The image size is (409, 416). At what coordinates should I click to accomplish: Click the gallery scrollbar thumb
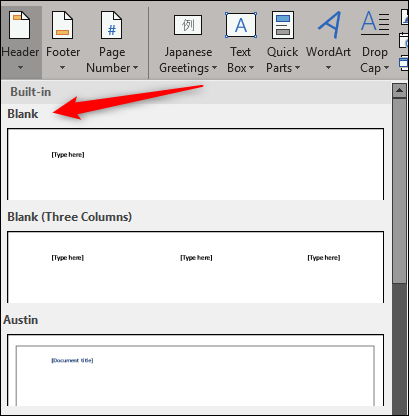399,191
